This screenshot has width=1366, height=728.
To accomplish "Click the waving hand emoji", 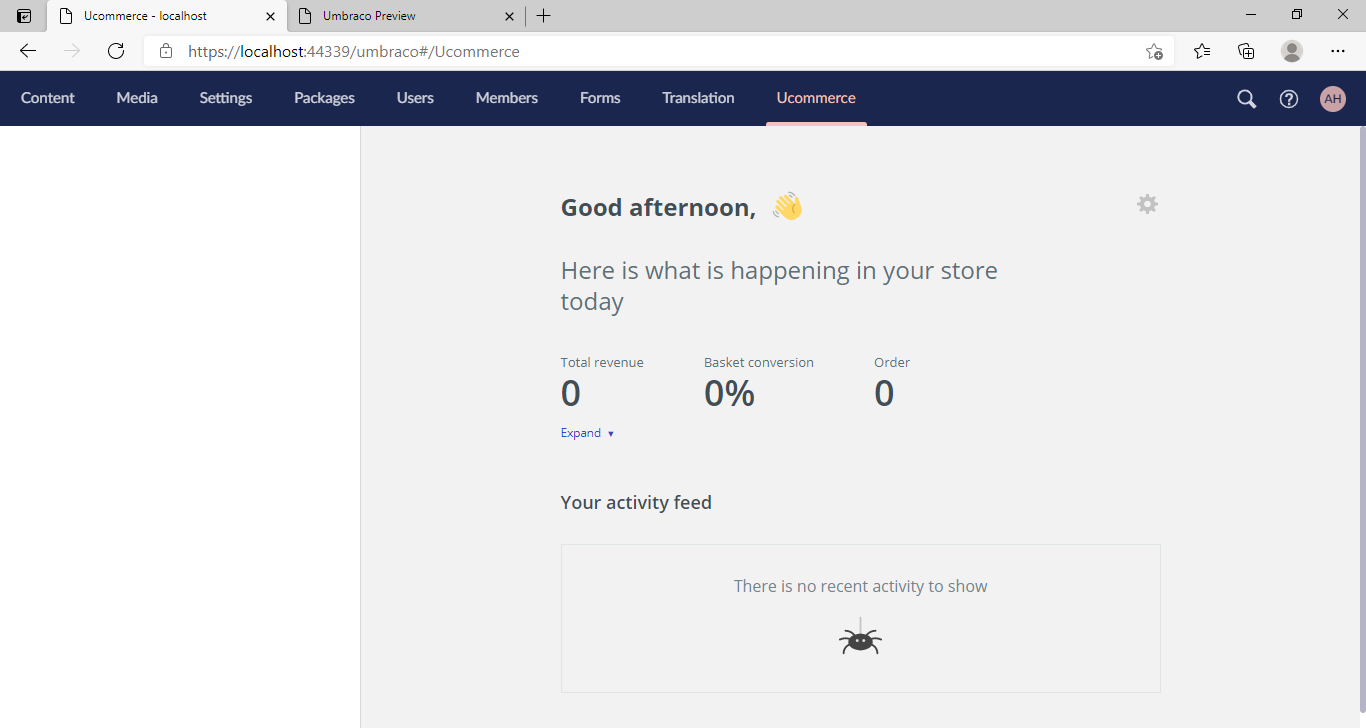I will click(787, 206).
